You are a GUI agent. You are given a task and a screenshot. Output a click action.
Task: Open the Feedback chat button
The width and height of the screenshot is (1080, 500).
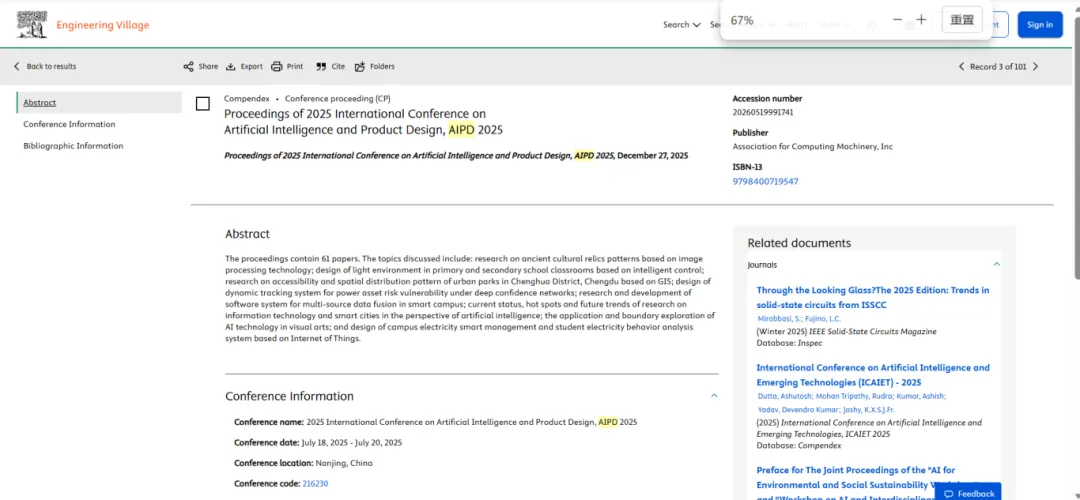[x=969, y=493]
